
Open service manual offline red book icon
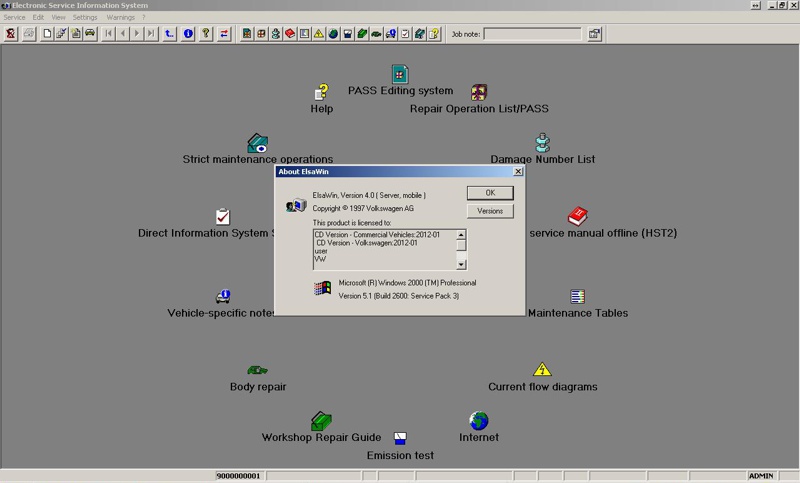[578, 216]
